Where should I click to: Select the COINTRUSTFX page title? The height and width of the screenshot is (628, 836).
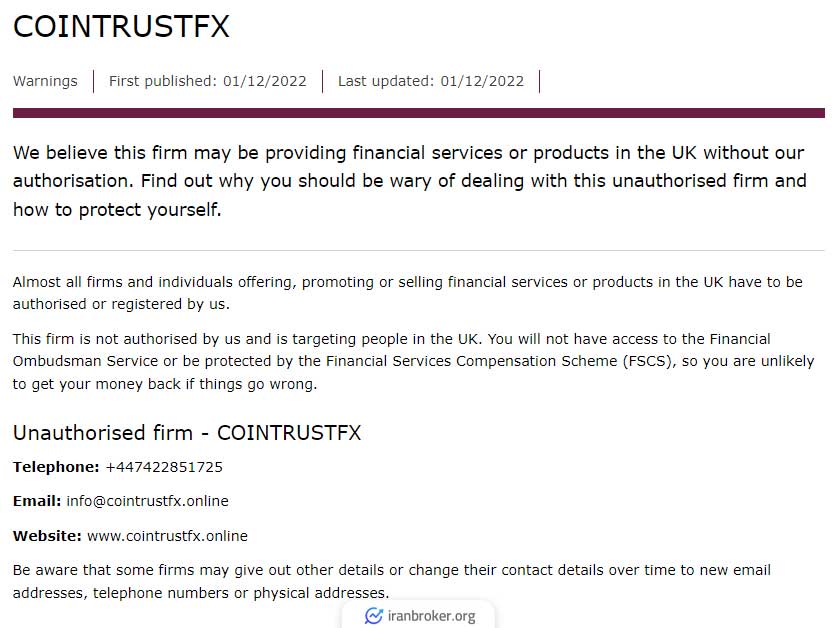tap(121, 26)
